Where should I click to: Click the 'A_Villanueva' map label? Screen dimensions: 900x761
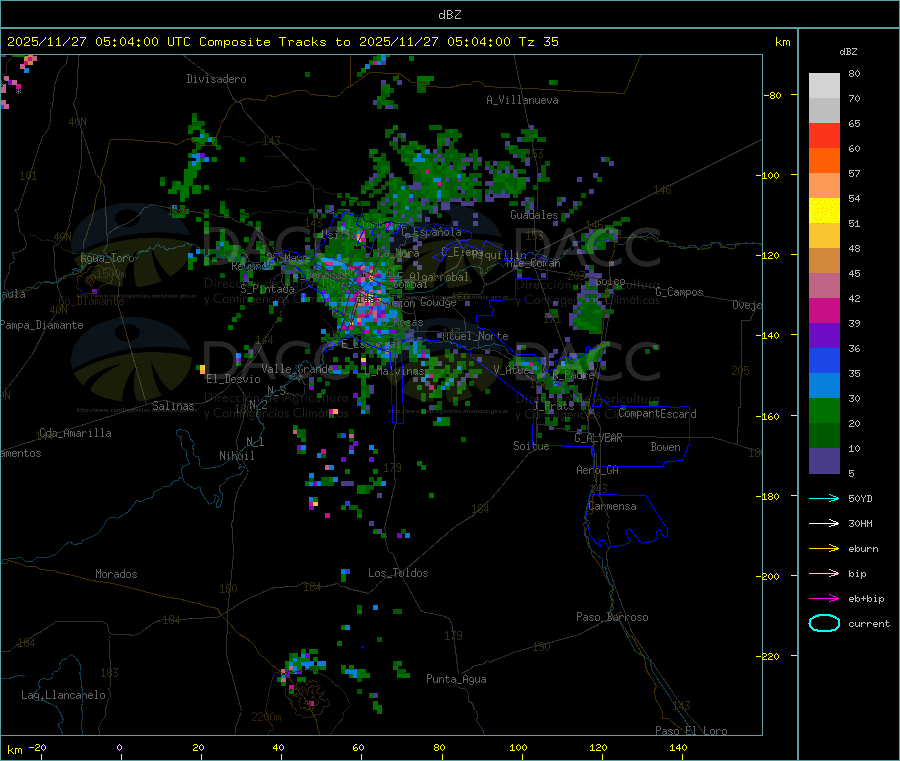point(522,100)
